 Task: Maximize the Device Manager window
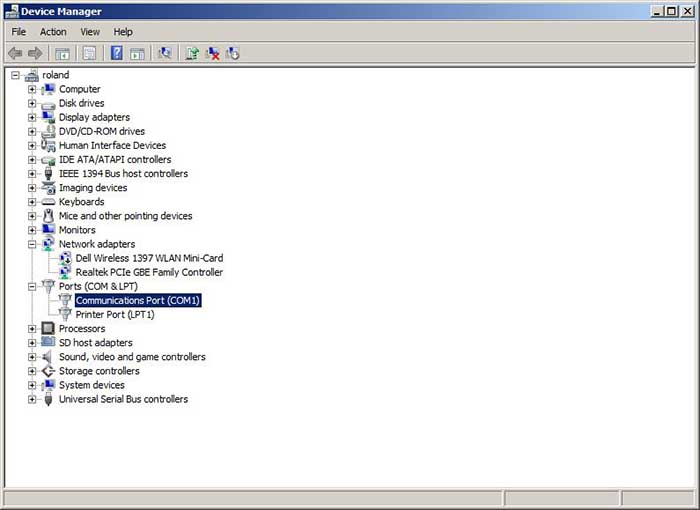pos(671,11)
